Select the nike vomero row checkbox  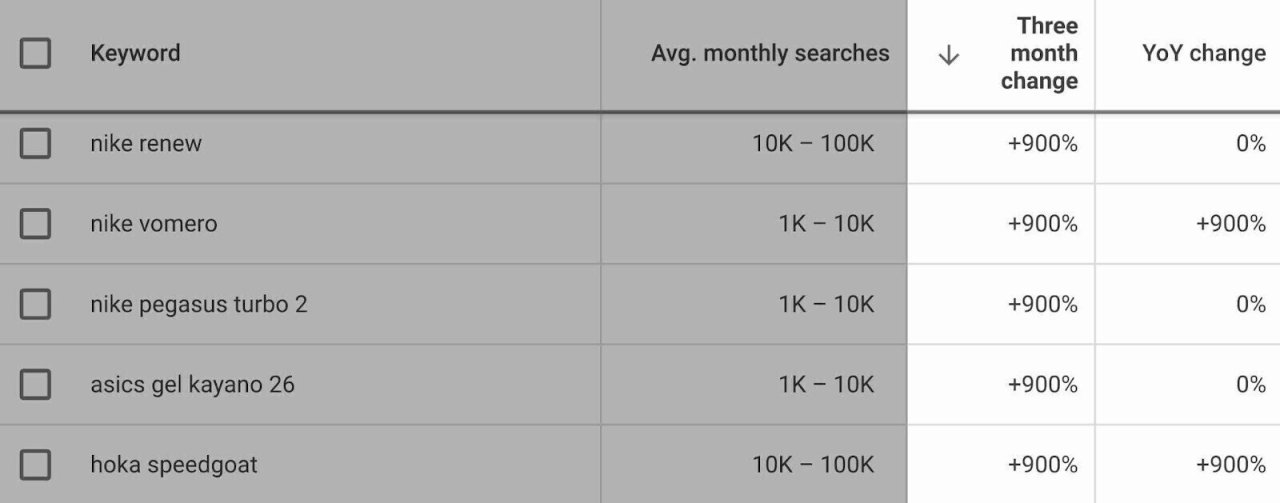point(35,224)
